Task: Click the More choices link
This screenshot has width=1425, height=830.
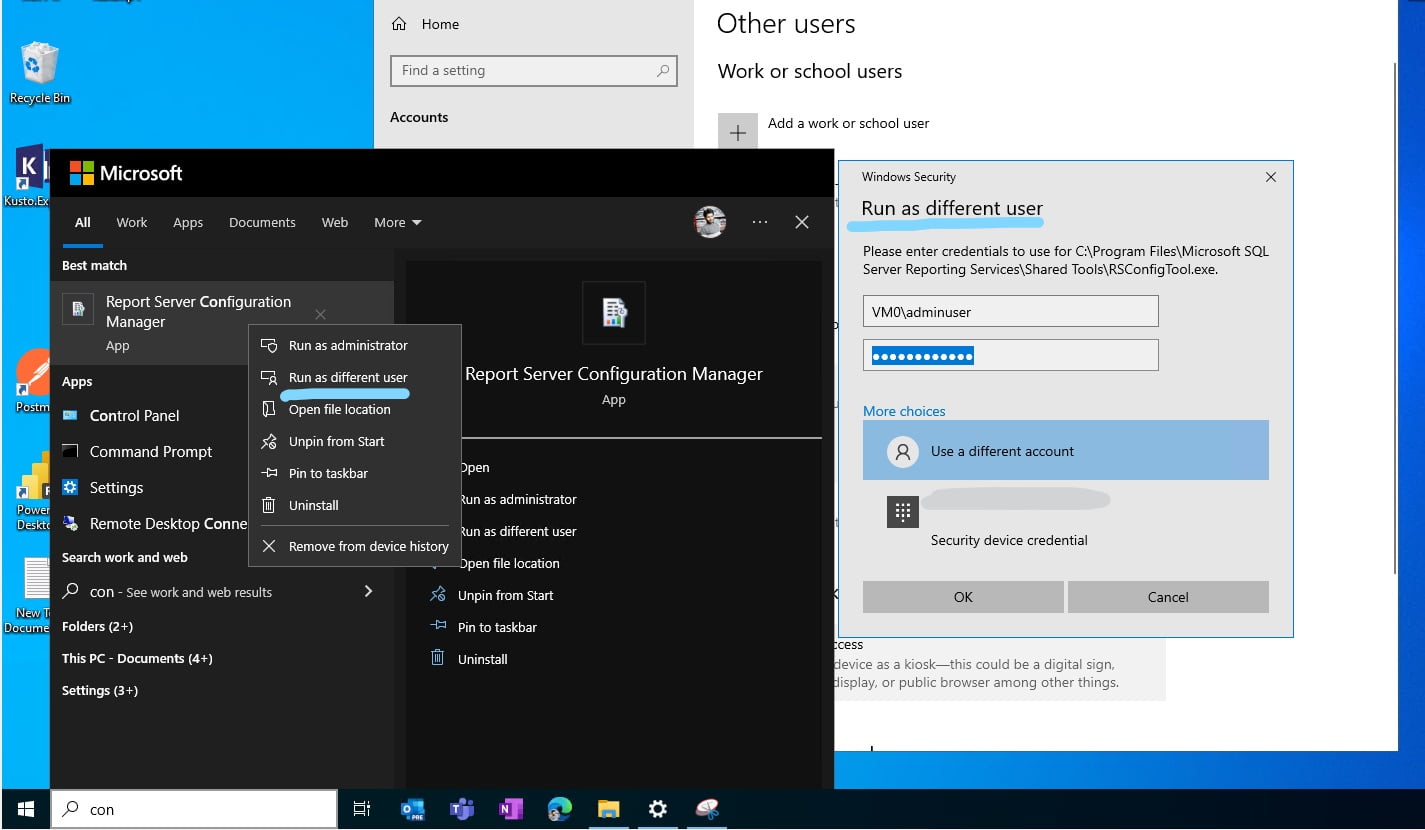Action: (904, 411)
